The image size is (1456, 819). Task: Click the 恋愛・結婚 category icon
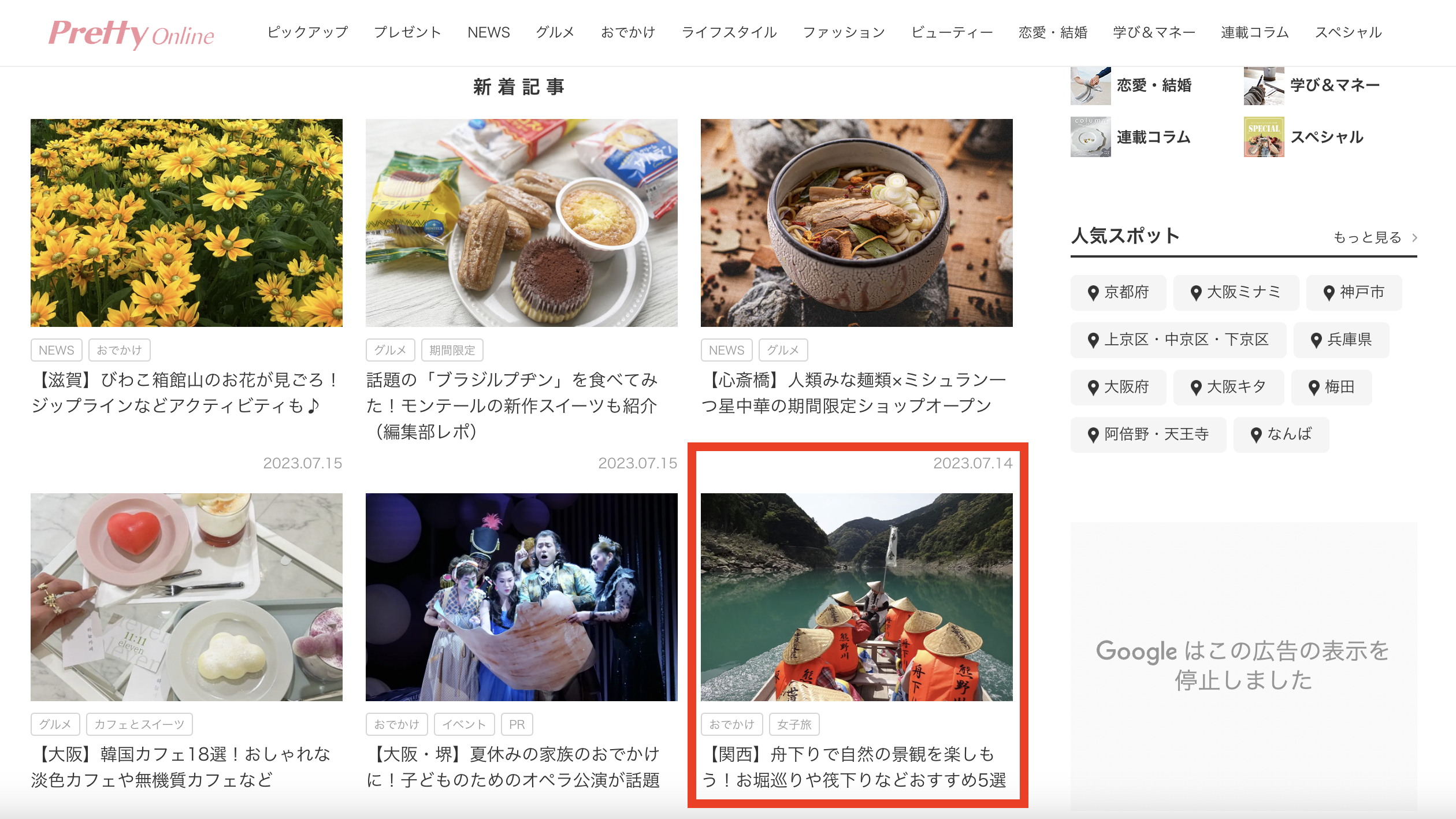[1090, 85]
